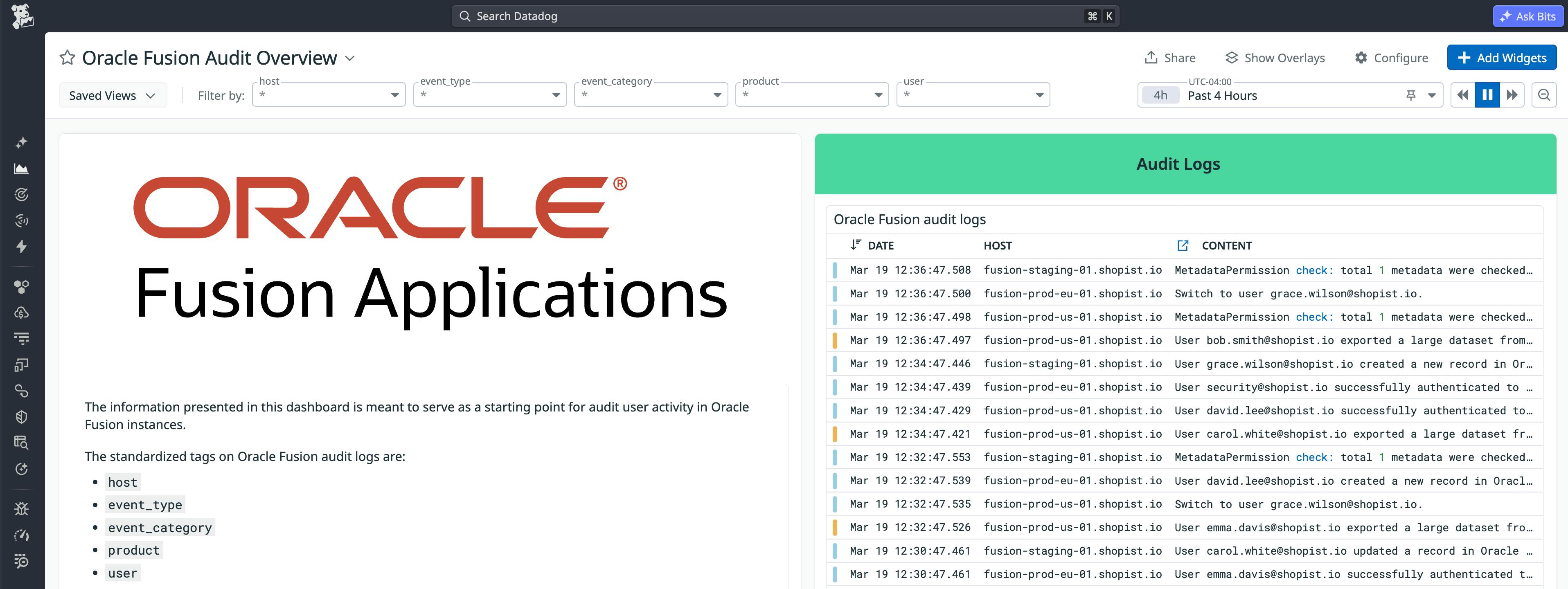Screen dimensions: 1568x589
Task: Toggle Show Overlays option
Action: click(x=1275, y=57)
